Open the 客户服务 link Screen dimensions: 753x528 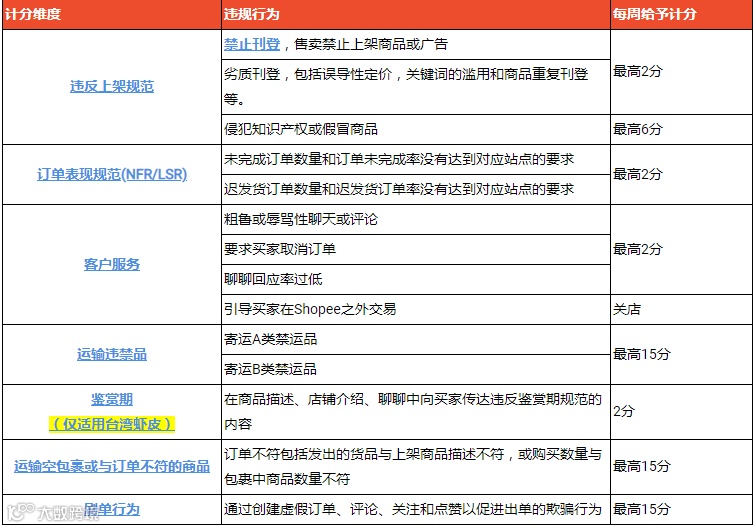(112, 264)
